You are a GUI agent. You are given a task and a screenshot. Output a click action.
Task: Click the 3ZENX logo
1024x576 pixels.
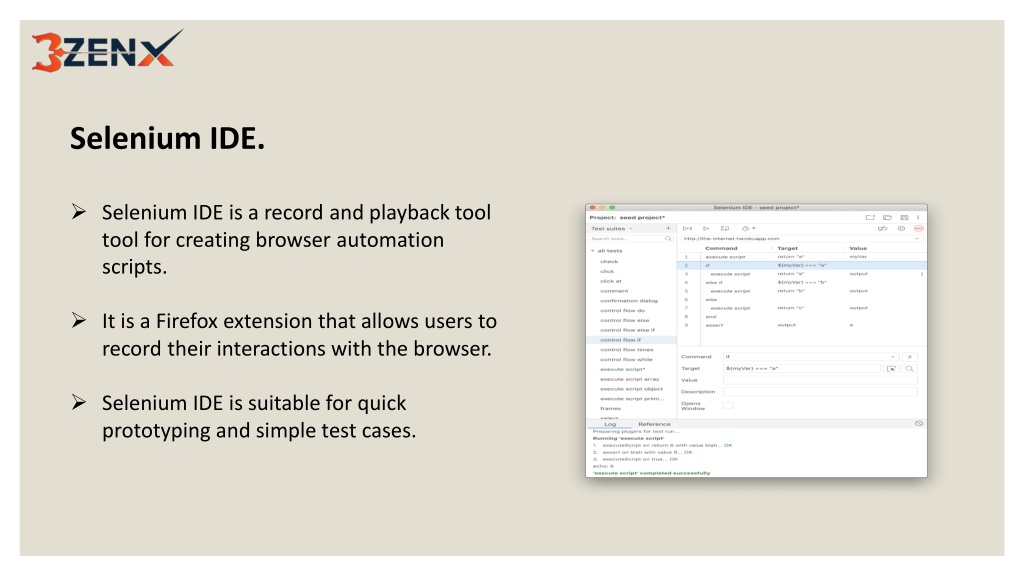(107, 50)
